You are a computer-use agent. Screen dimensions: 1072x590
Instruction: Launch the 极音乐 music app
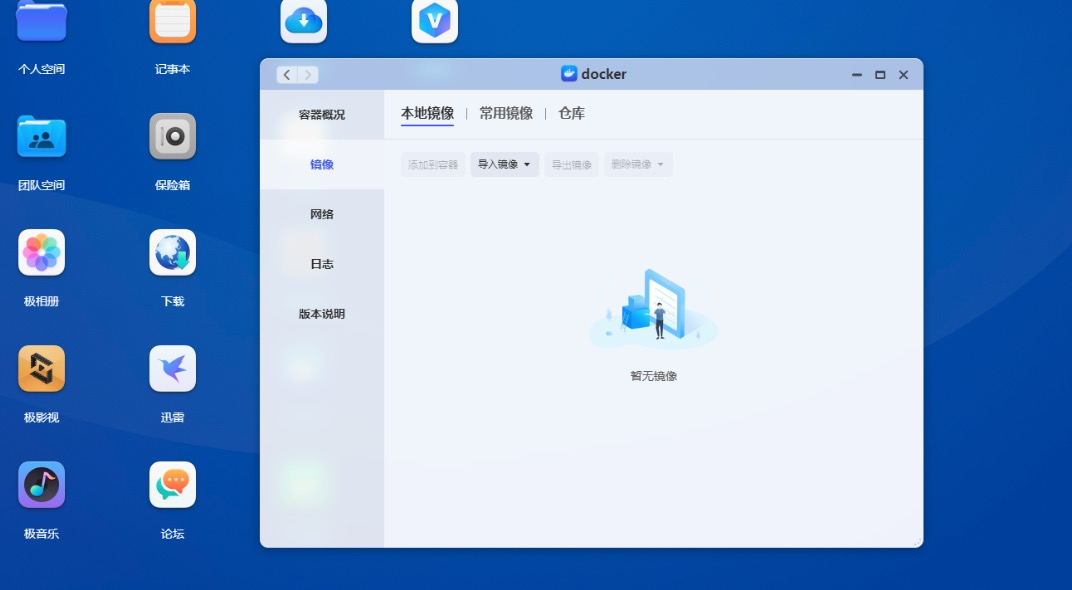tap(42, 485)
